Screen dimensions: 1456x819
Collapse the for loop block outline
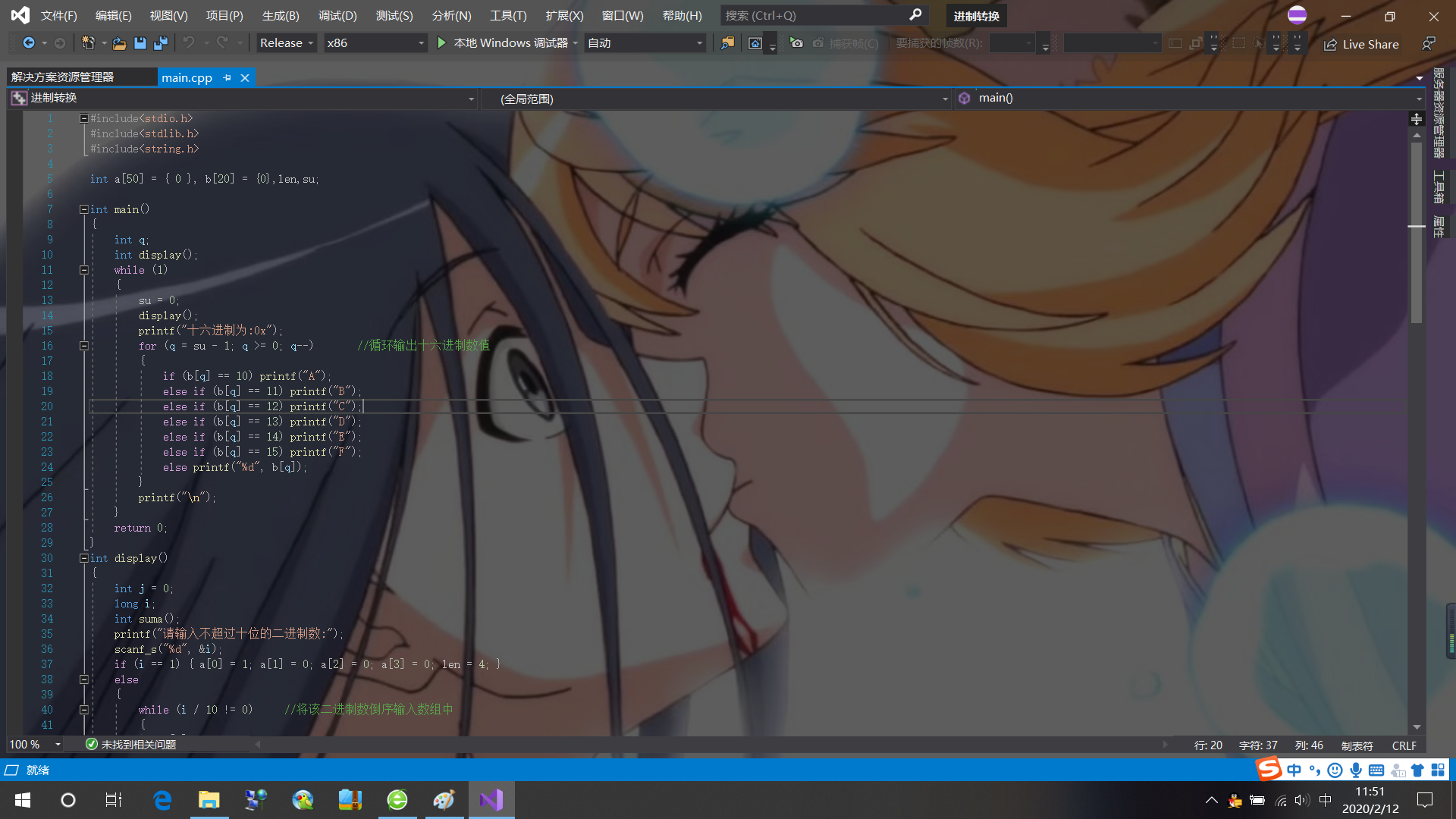point(84,346)
